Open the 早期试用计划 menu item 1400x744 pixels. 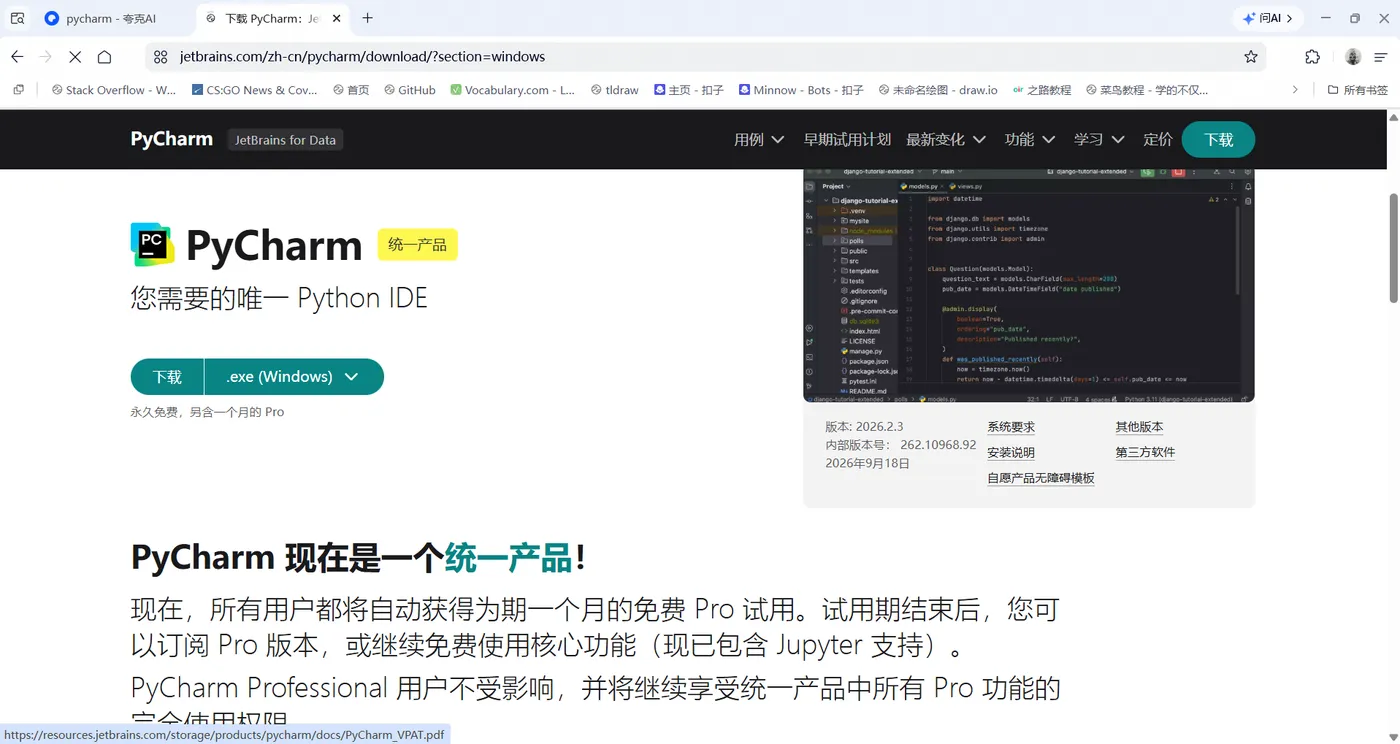[847, 140]
